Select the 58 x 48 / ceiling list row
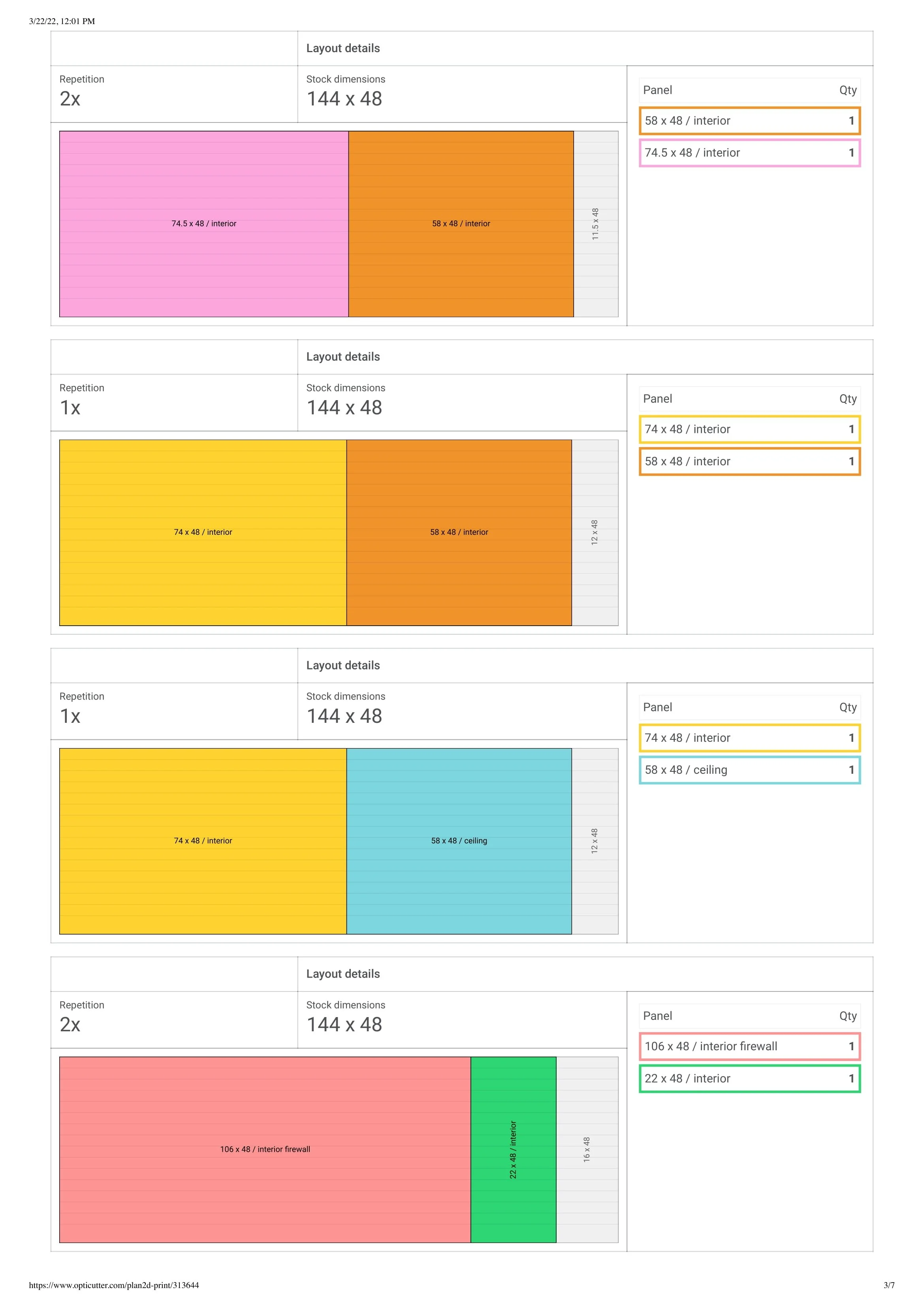 point(749,770)
